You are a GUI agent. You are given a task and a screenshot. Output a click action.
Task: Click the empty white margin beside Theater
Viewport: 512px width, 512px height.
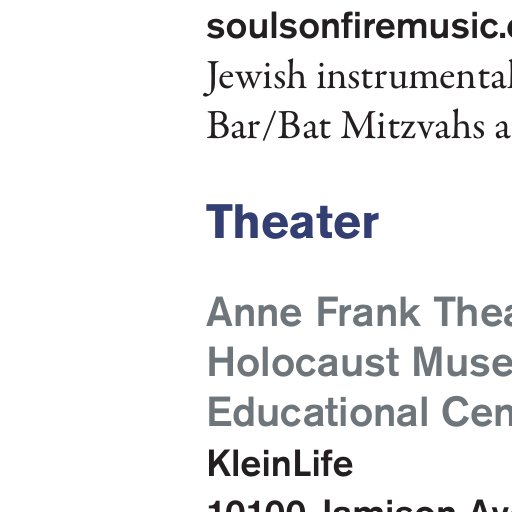pos(100,222)
